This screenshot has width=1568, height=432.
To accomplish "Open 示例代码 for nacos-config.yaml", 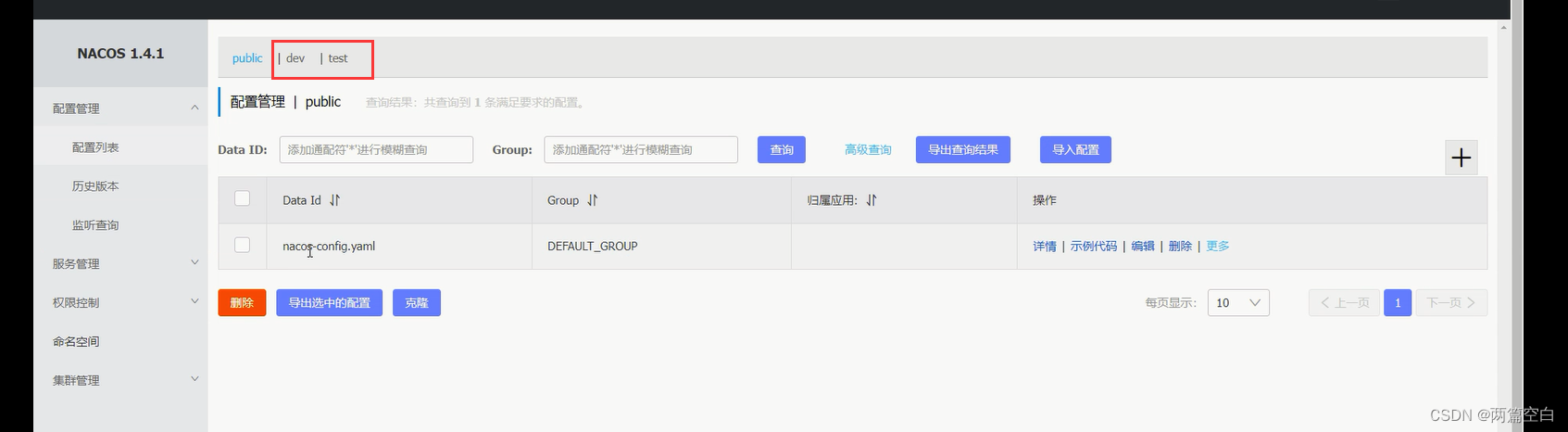I will (1094, 247).
